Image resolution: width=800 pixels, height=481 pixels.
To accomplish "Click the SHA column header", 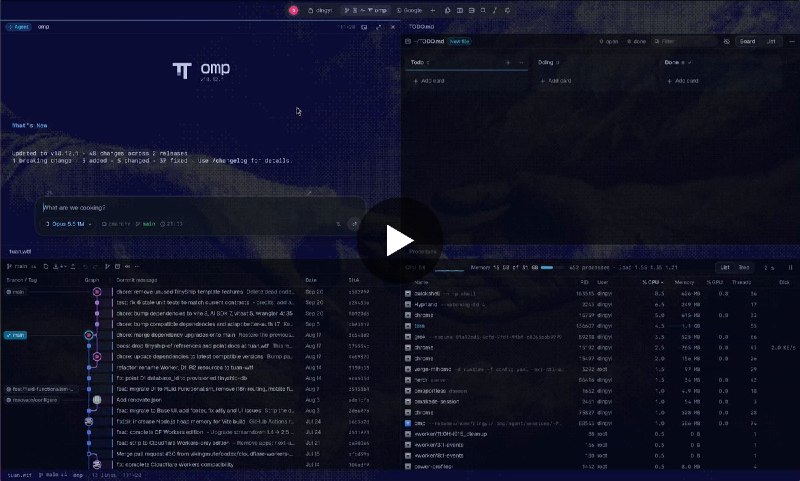I will [354, 280].
